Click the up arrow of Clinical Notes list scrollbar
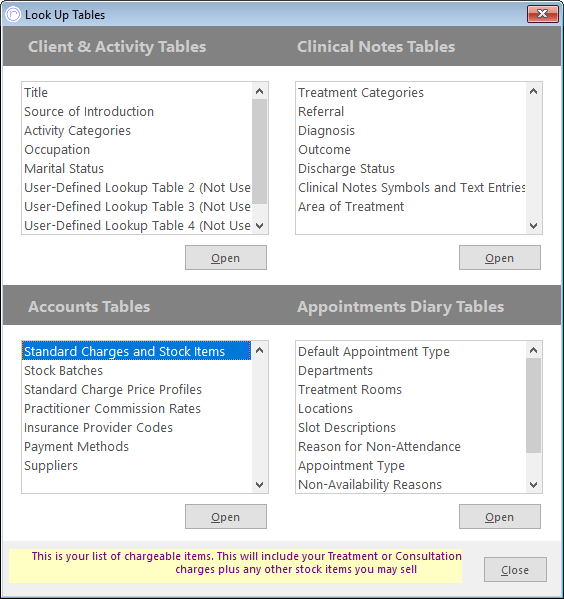Image resolution: width=564 pixels, height=599 pixels. click(533, 91)
